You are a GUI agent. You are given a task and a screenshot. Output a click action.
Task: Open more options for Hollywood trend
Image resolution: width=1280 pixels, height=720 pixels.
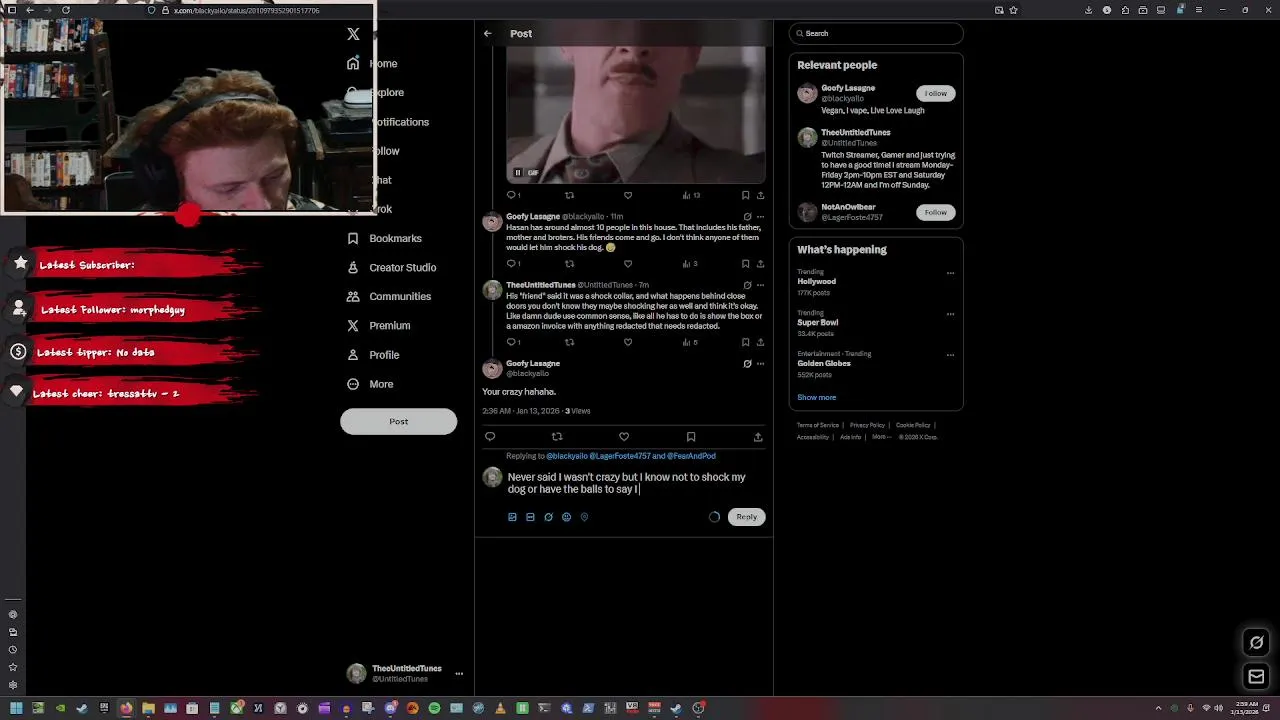(950, 273)
